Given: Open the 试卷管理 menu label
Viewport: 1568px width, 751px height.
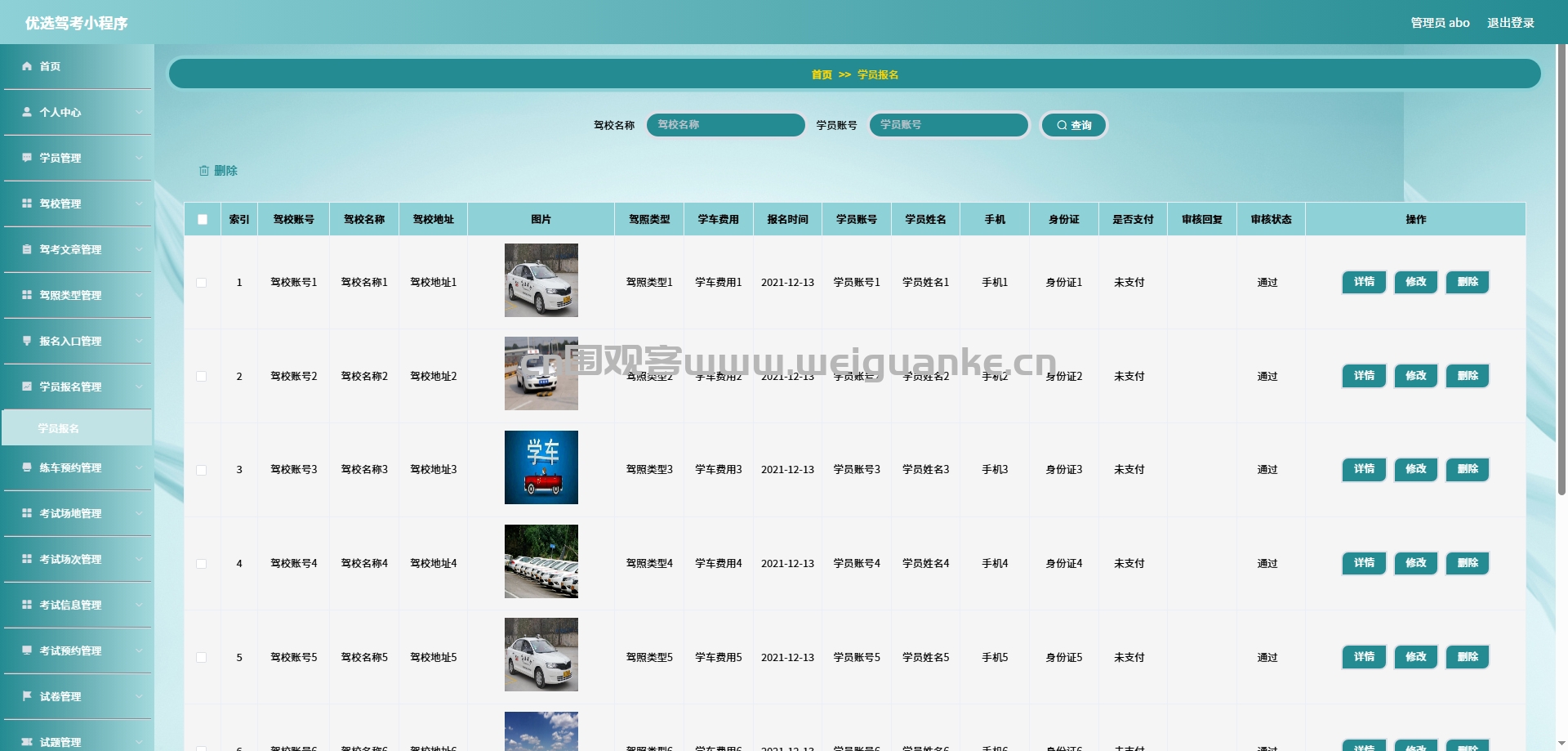Looking at the screenshot, I should [x=60, y=696].
